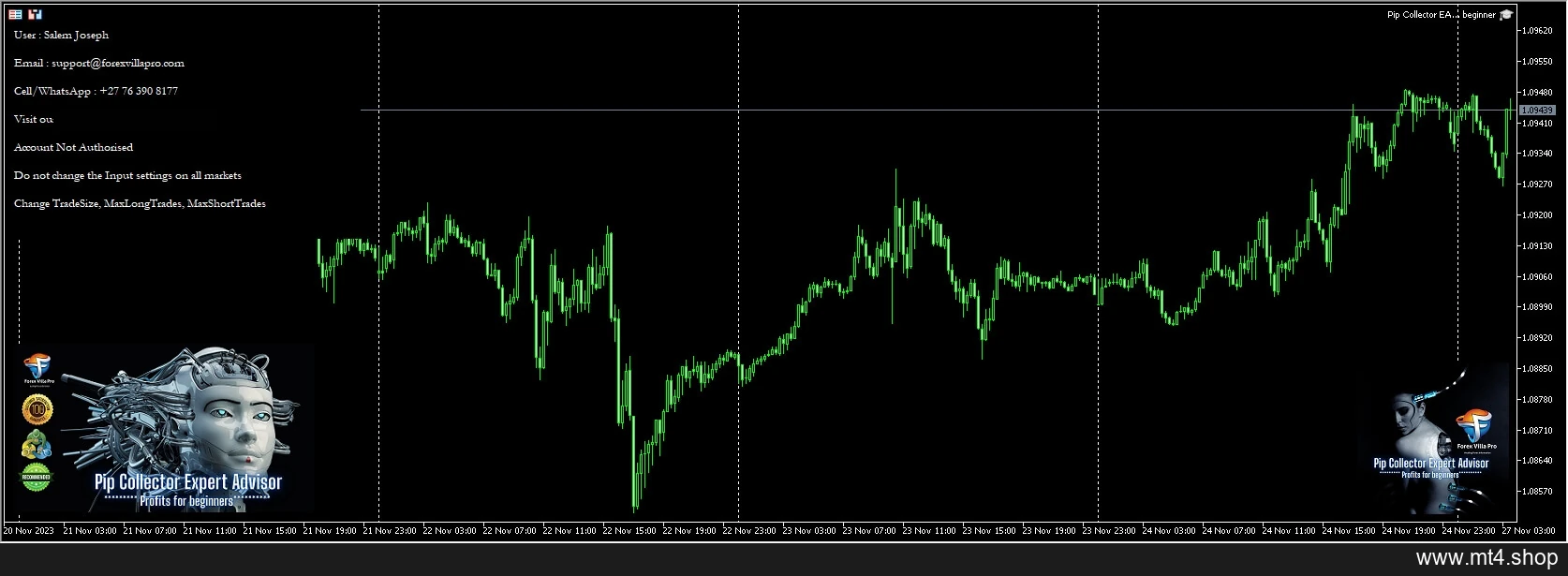1568x576 pixels.
Task: Click the 1.09200 price scale label
Action: click(1538, 215)
